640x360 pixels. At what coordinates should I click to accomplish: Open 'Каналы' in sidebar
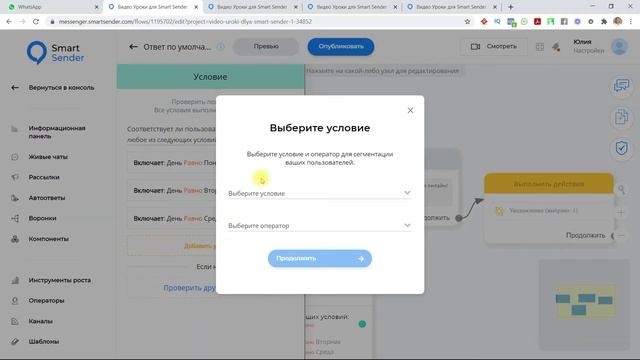point(40,321)
